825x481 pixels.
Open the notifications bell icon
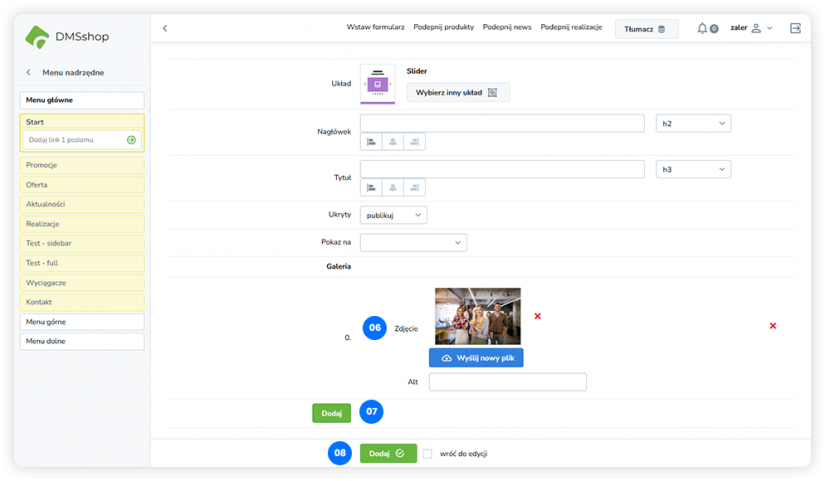pyautogui.click(x=702, y=28)
